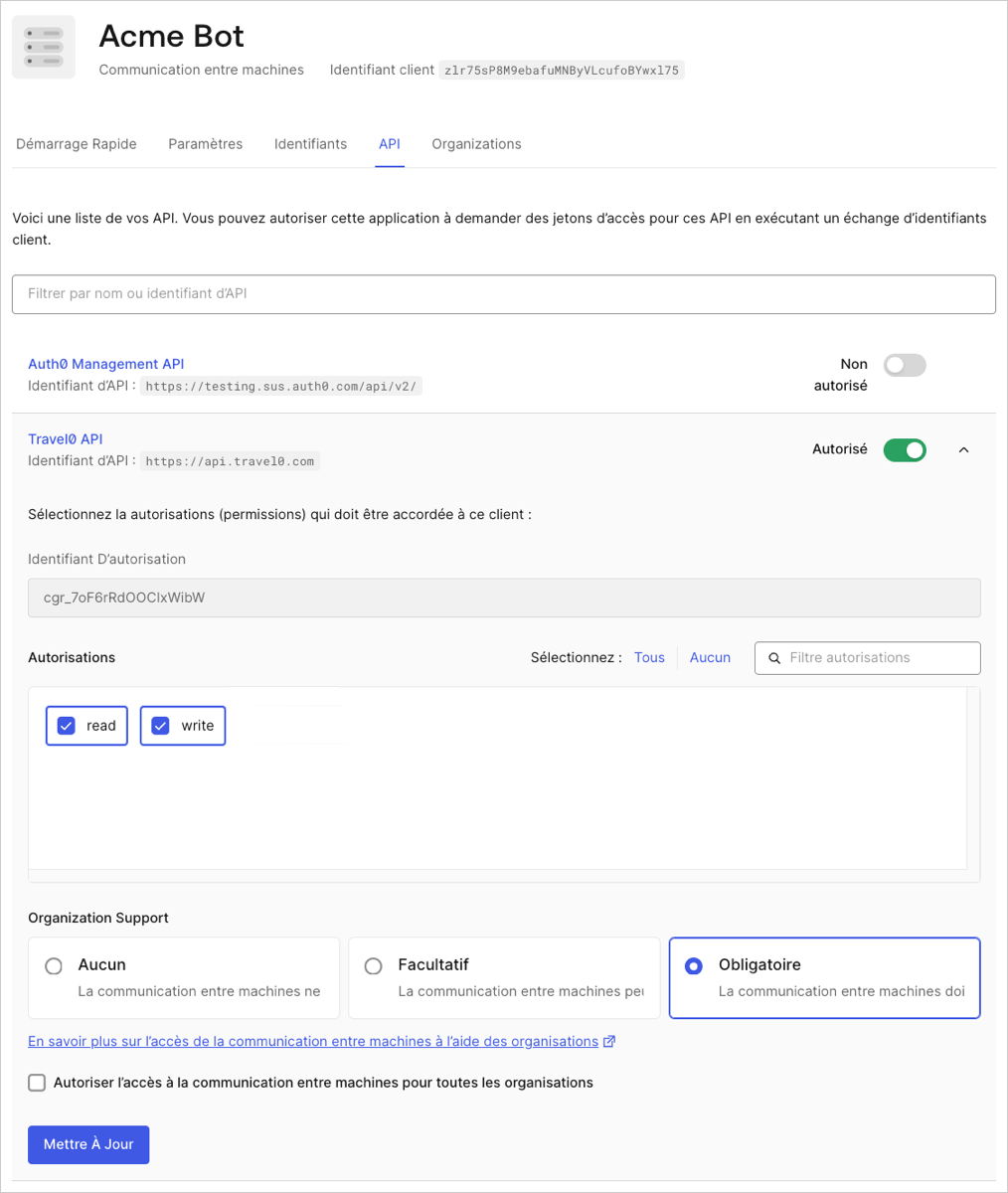This screenshot has height=1193, width=1008.
Task: Go to the Identifiants tab
Action: coord(310,144)
